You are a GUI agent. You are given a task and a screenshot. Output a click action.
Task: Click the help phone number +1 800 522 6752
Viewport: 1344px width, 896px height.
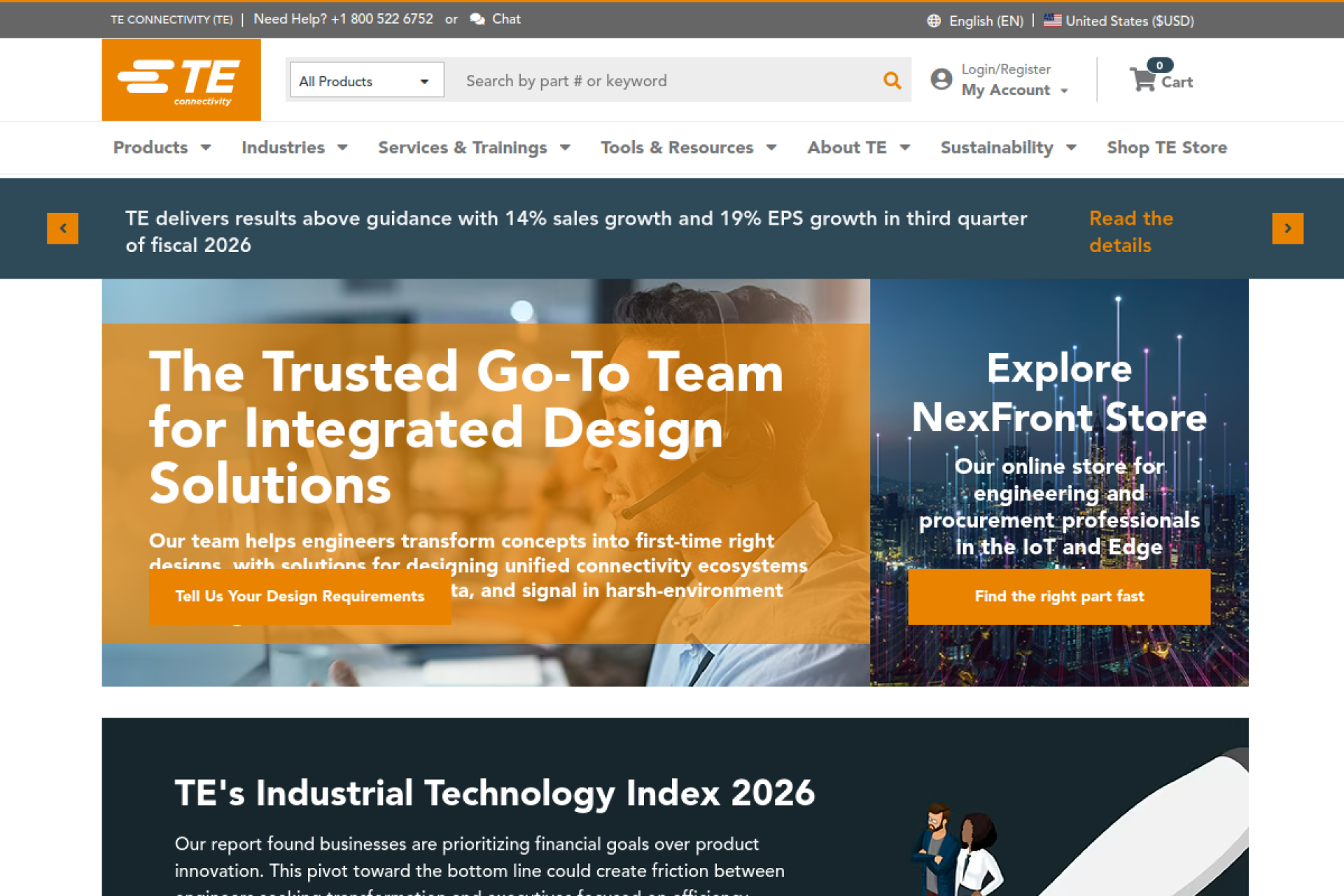pos(381,20)
